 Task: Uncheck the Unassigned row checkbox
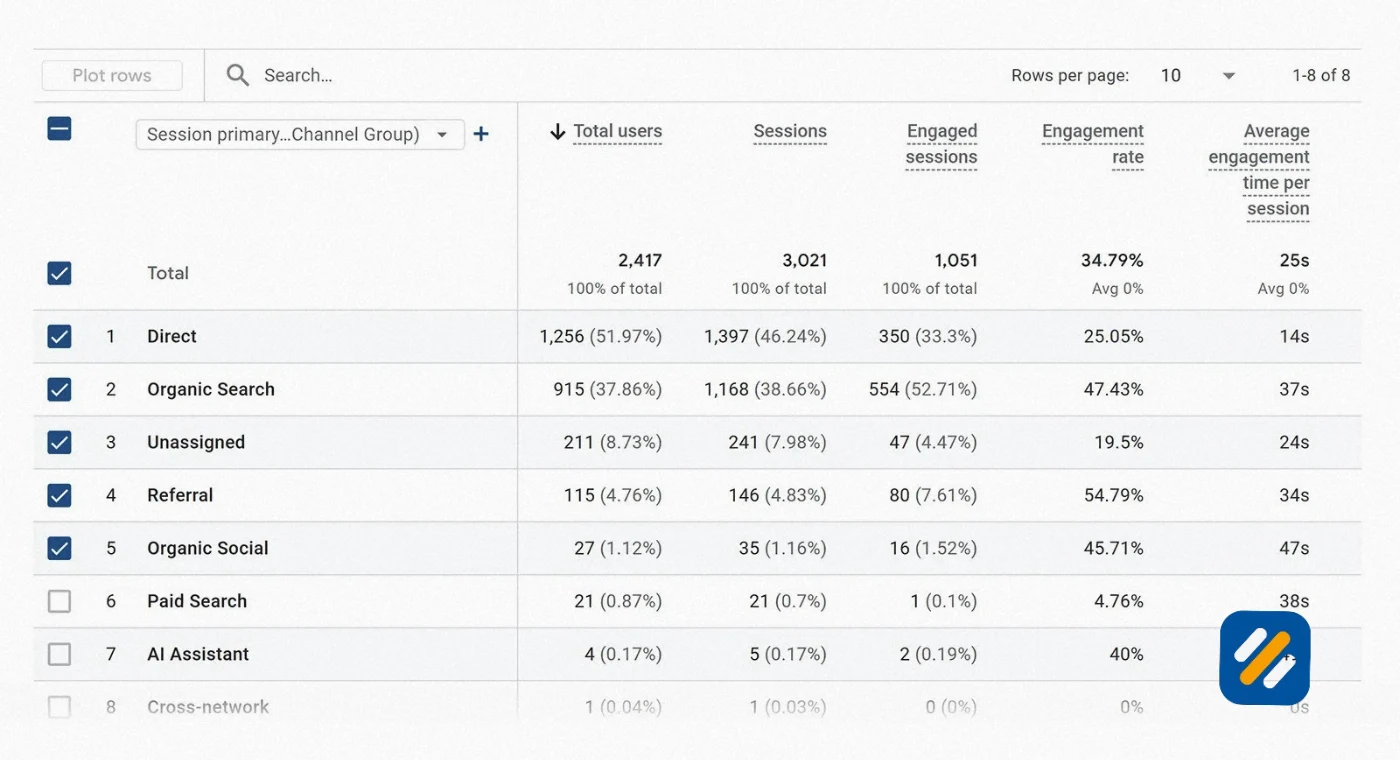coord(60,442)
